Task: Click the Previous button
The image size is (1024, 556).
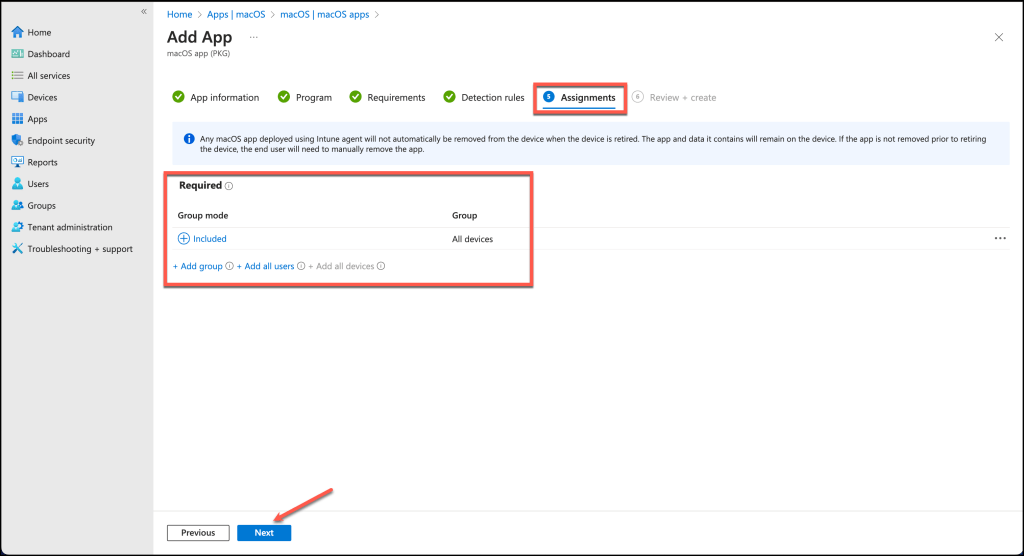Action: 198,533
